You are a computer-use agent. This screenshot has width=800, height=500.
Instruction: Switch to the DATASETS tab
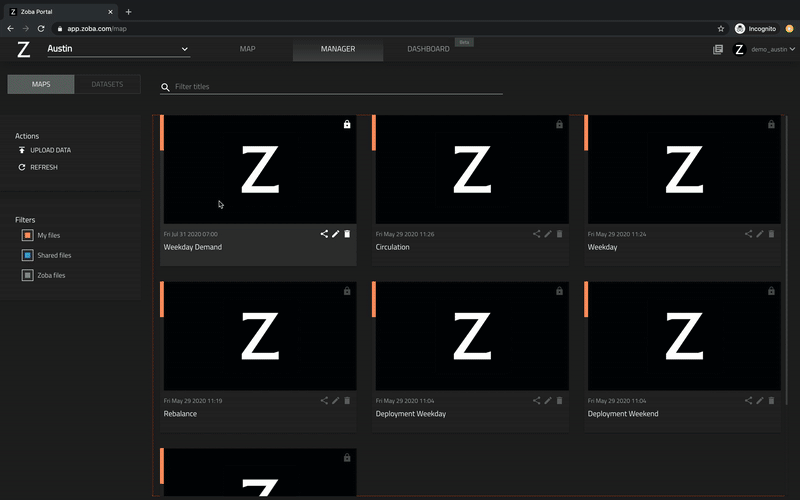click(107, 84)
